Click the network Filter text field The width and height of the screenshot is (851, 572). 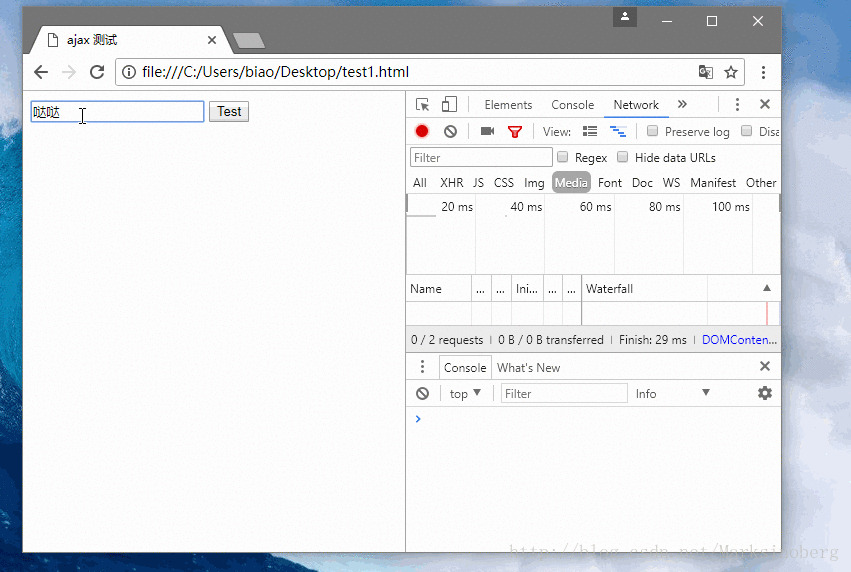[x=481, y=157]
